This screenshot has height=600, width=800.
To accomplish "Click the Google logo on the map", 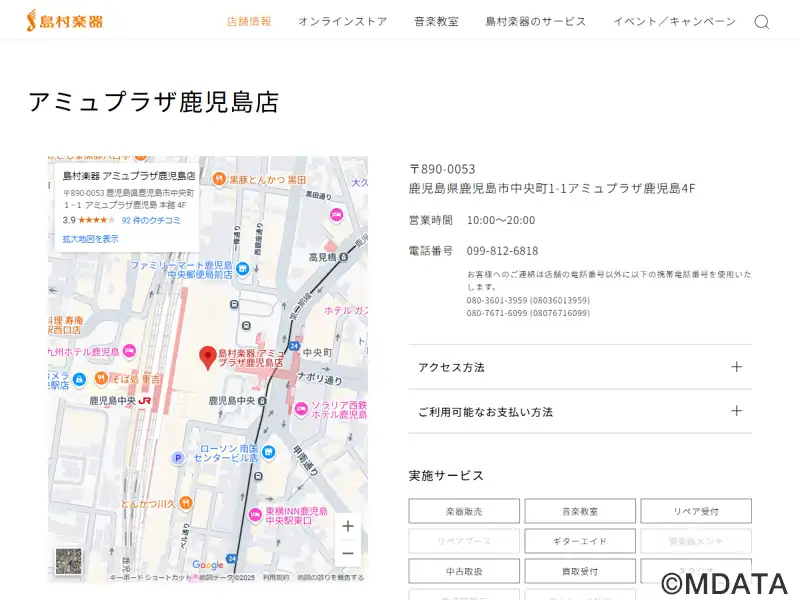I will click(208, 565).
